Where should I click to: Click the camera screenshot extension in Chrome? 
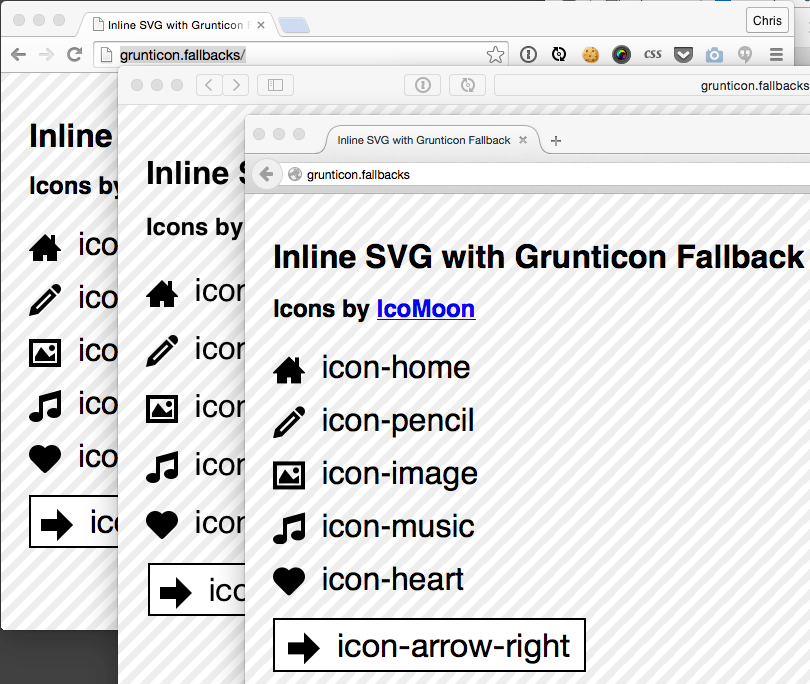pyautogui.click(x=714, y=55)
